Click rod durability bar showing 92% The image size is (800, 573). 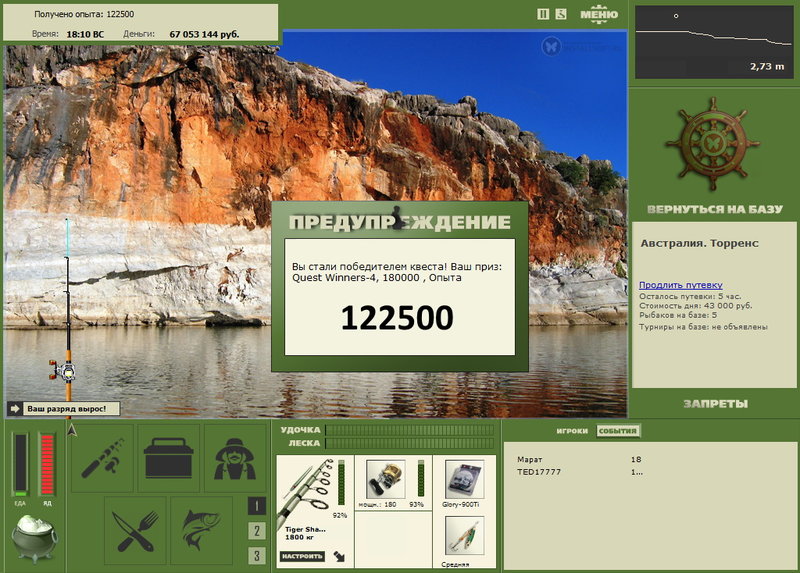(341, 482)
